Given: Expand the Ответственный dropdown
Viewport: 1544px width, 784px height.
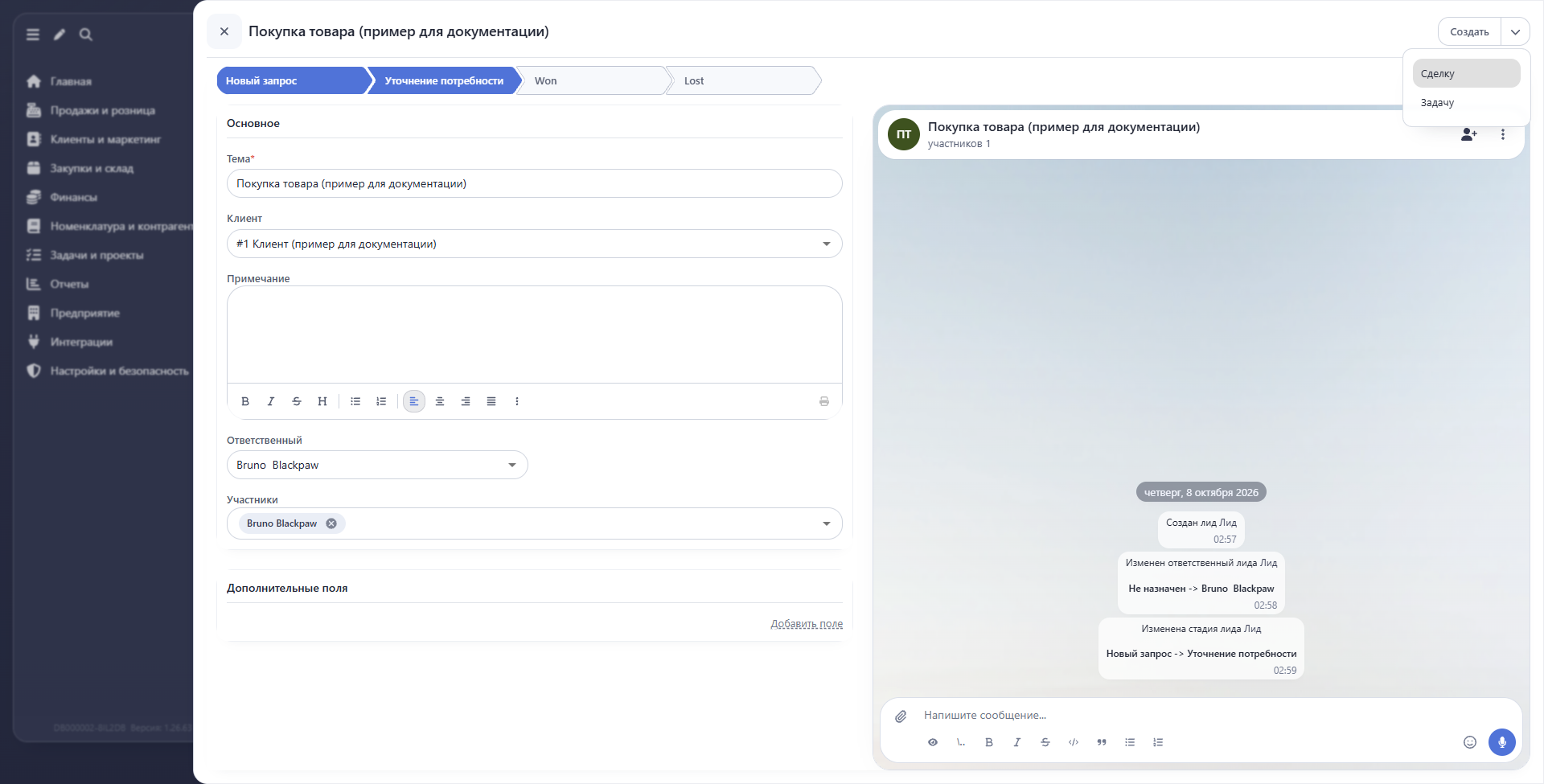Looking at the screenshot, I should point(512,465).
